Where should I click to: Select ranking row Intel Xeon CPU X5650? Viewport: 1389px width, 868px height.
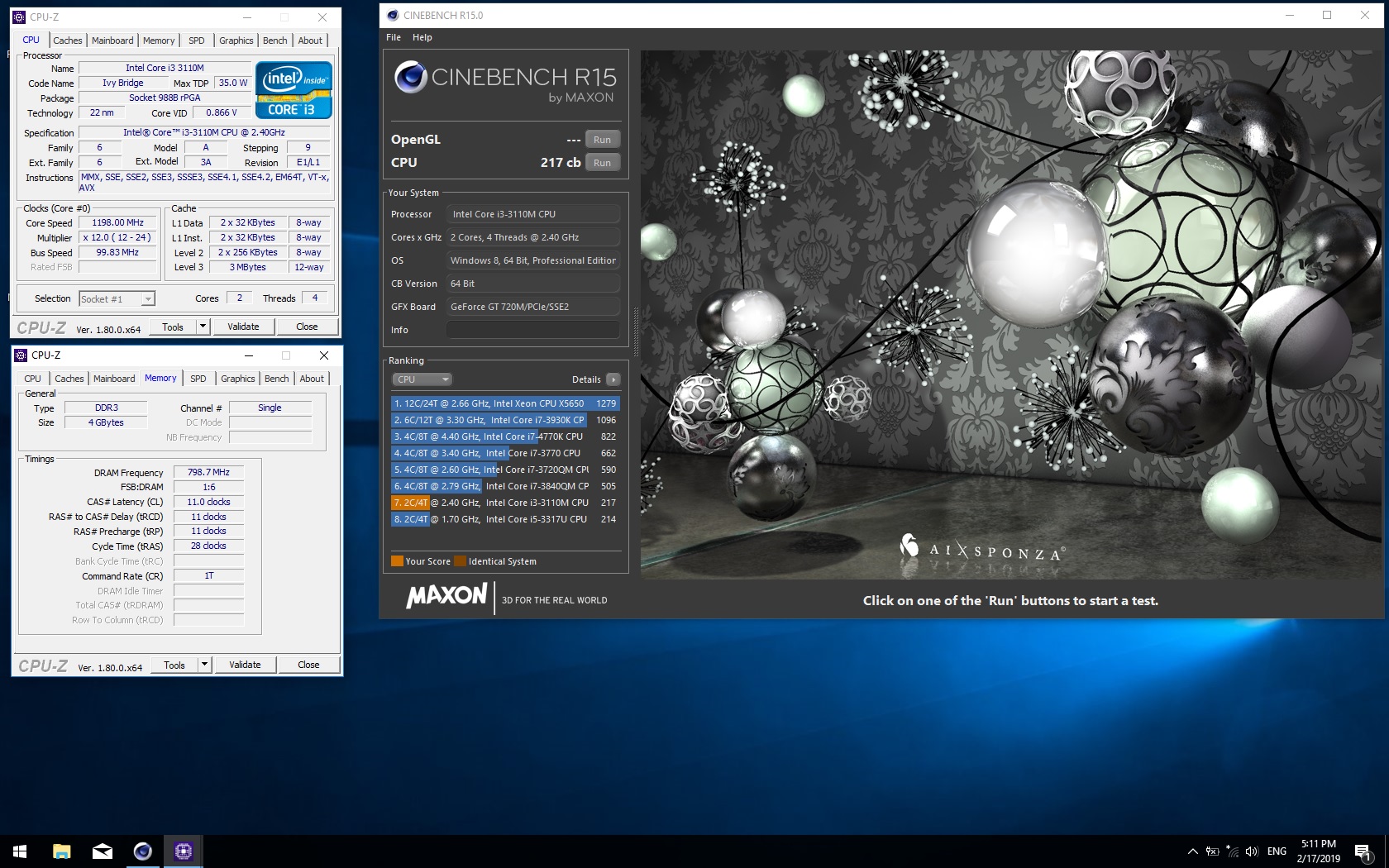[x=505, y=403]
